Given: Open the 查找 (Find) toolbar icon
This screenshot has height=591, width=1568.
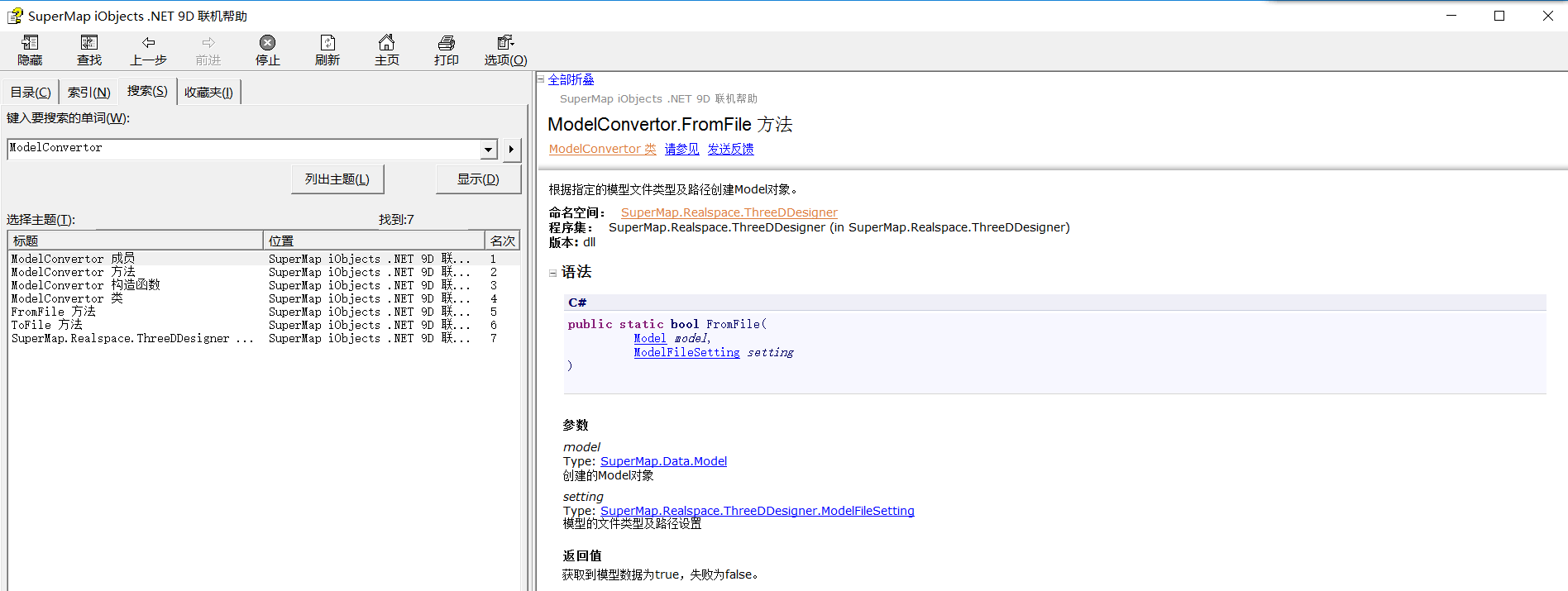Looking at the screenshot, I should pos(89,43).
